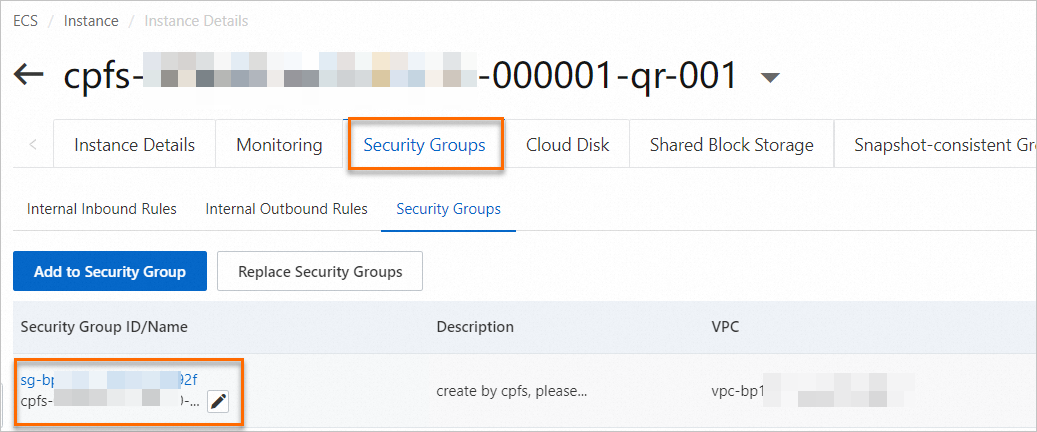Click Add to Security Group button
Screen dimensions: 1037x432
[109, 271]
